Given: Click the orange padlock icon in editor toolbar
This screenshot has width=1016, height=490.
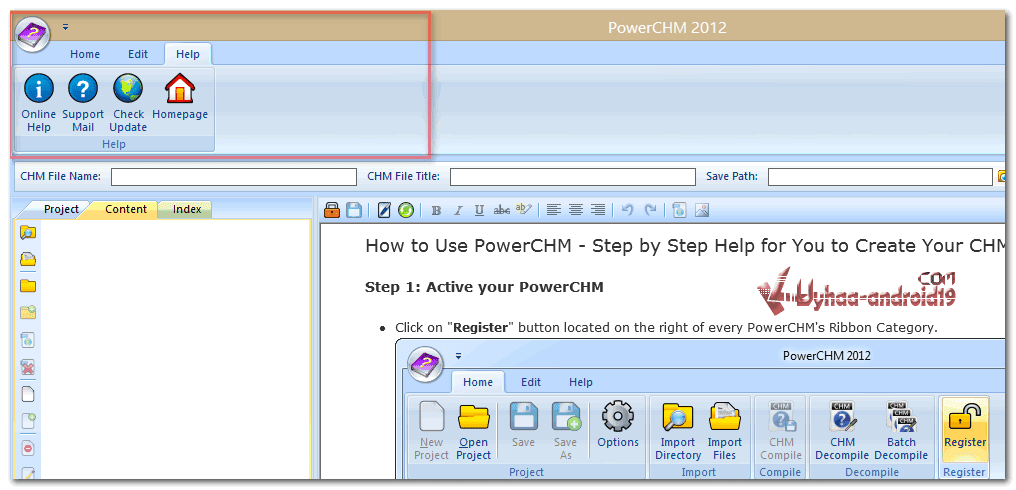Looking at the screenshot, I should pyautogui.click(x=332, y=209).
